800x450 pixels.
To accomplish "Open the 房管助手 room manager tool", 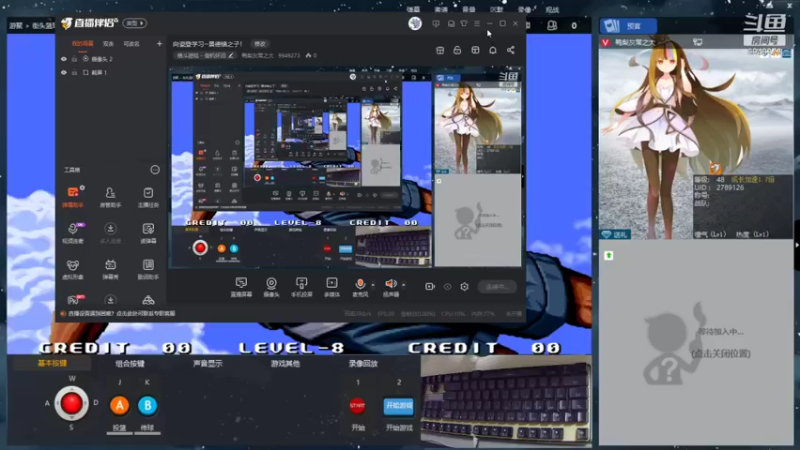I will [110, 196].
